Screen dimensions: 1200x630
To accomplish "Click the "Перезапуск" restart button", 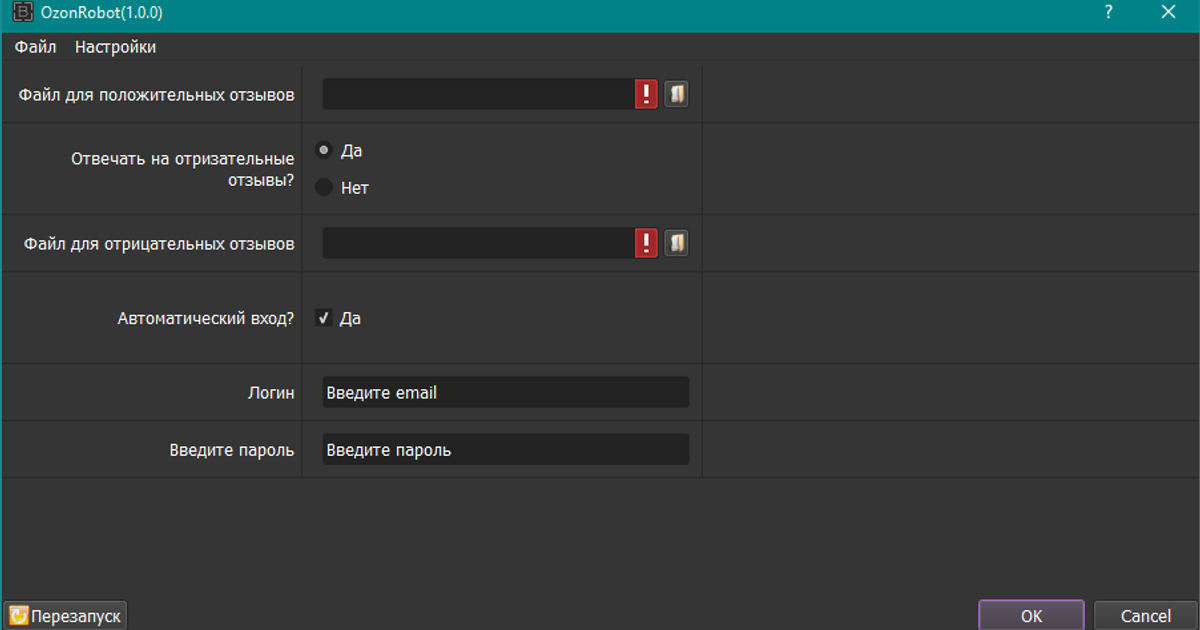I will coord(66,616).
